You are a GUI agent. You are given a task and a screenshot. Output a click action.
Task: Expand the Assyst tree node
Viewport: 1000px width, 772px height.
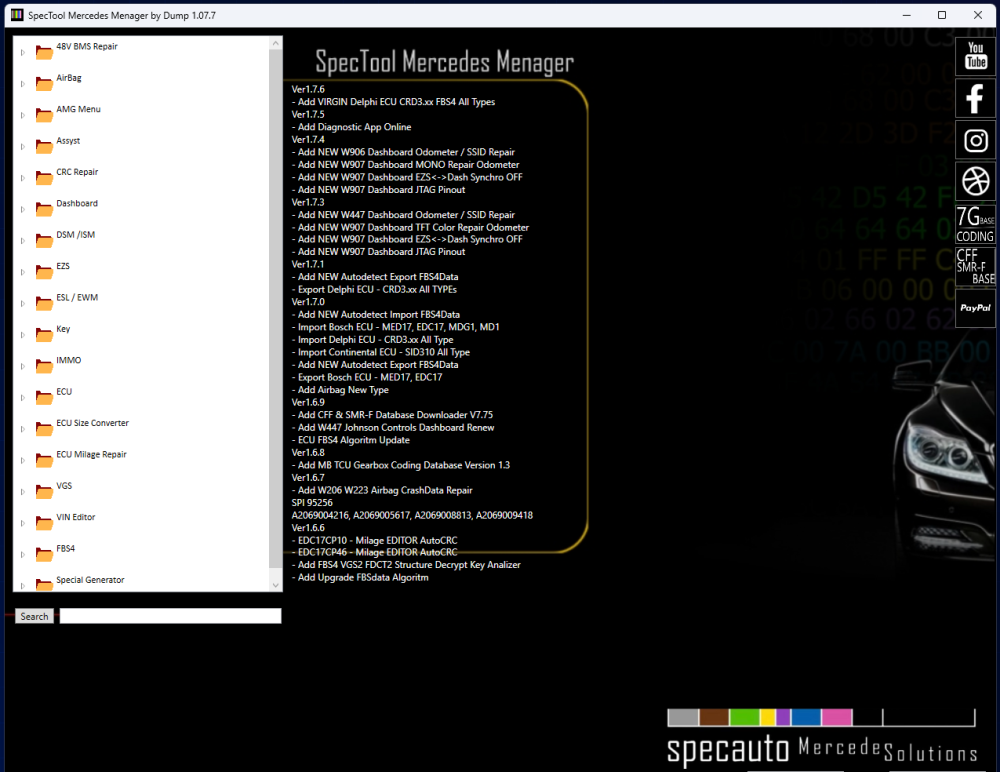pos(22,146)
